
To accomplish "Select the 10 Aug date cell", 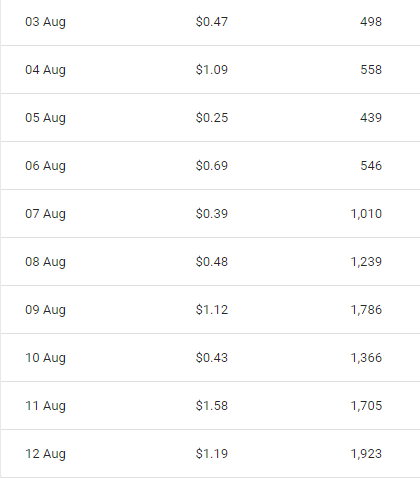I will tap(45, 358).
